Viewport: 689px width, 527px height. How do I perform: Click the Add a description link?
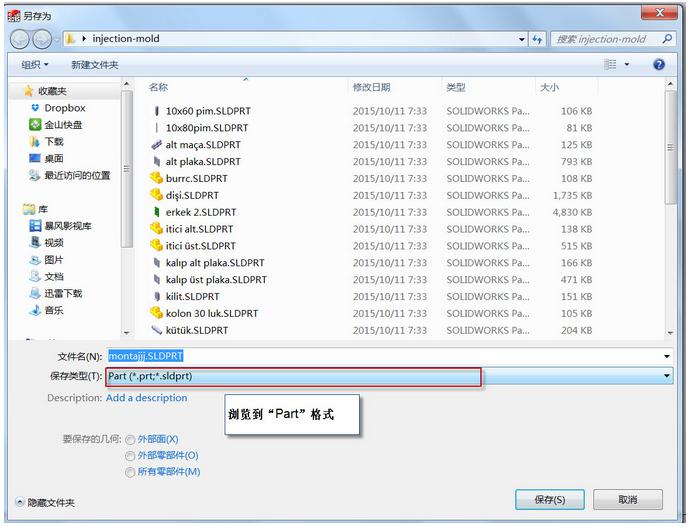pyautogui.click(x=146, y=398)
